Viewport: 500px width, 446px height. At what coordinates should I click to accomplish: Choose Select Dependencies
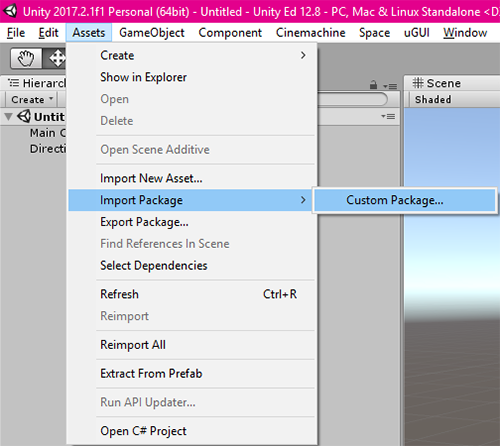click(x=192, y=266)
